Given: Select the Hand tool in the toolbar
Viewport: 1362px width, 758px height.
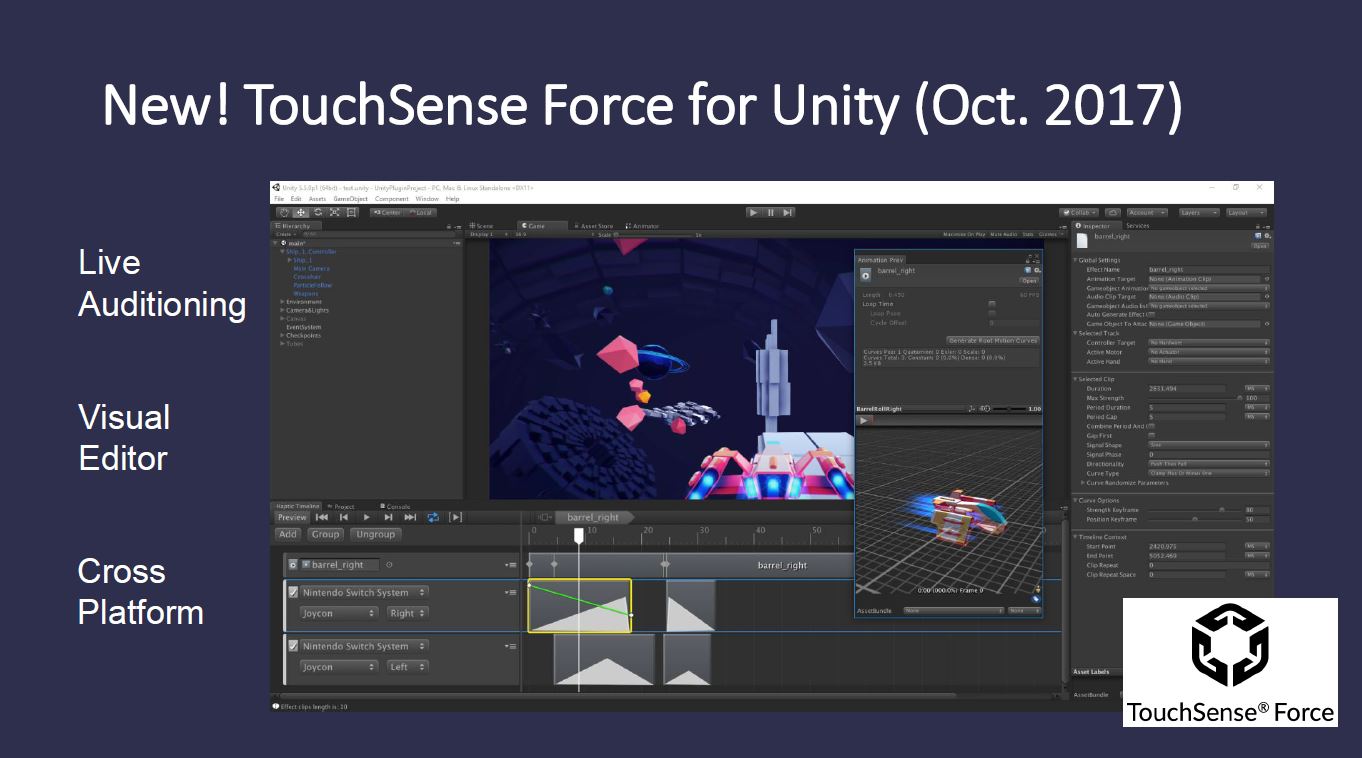Looking at the screenshot, I should point(285,212).
